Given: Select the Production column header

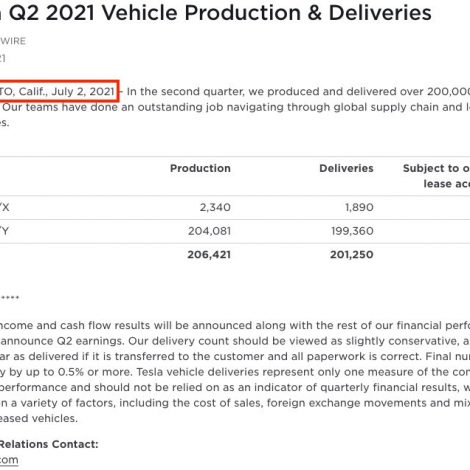Looking at the screenshot, I should 200,168.
